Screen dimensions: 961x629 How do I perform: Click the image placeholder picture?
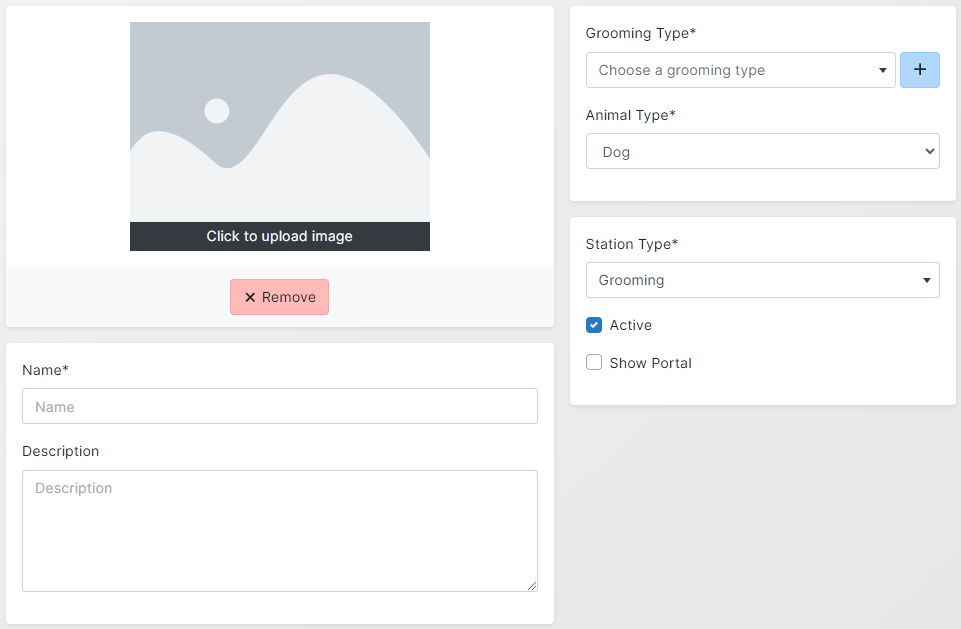click(279, 122)
